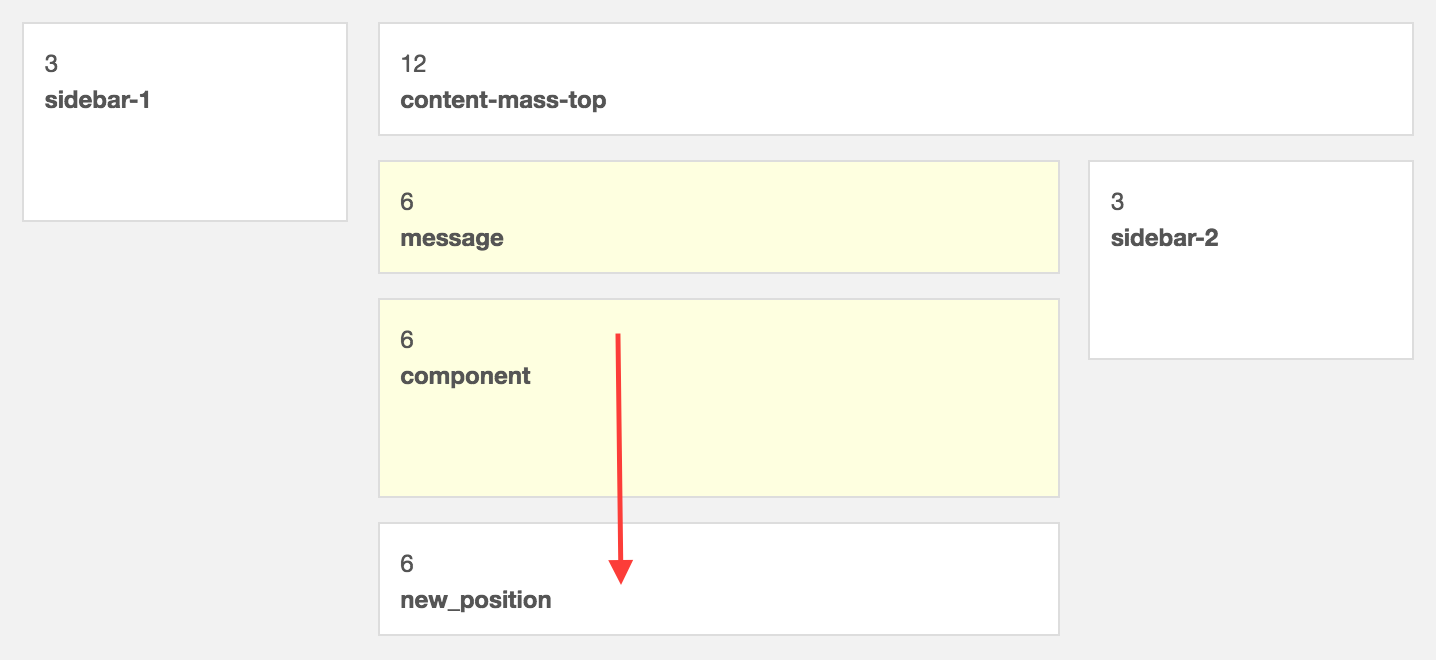The height and width of the screenshot is (672, 1436).
Task: Click the number 3 in sidebar-1 box
Action: point(51,64)
